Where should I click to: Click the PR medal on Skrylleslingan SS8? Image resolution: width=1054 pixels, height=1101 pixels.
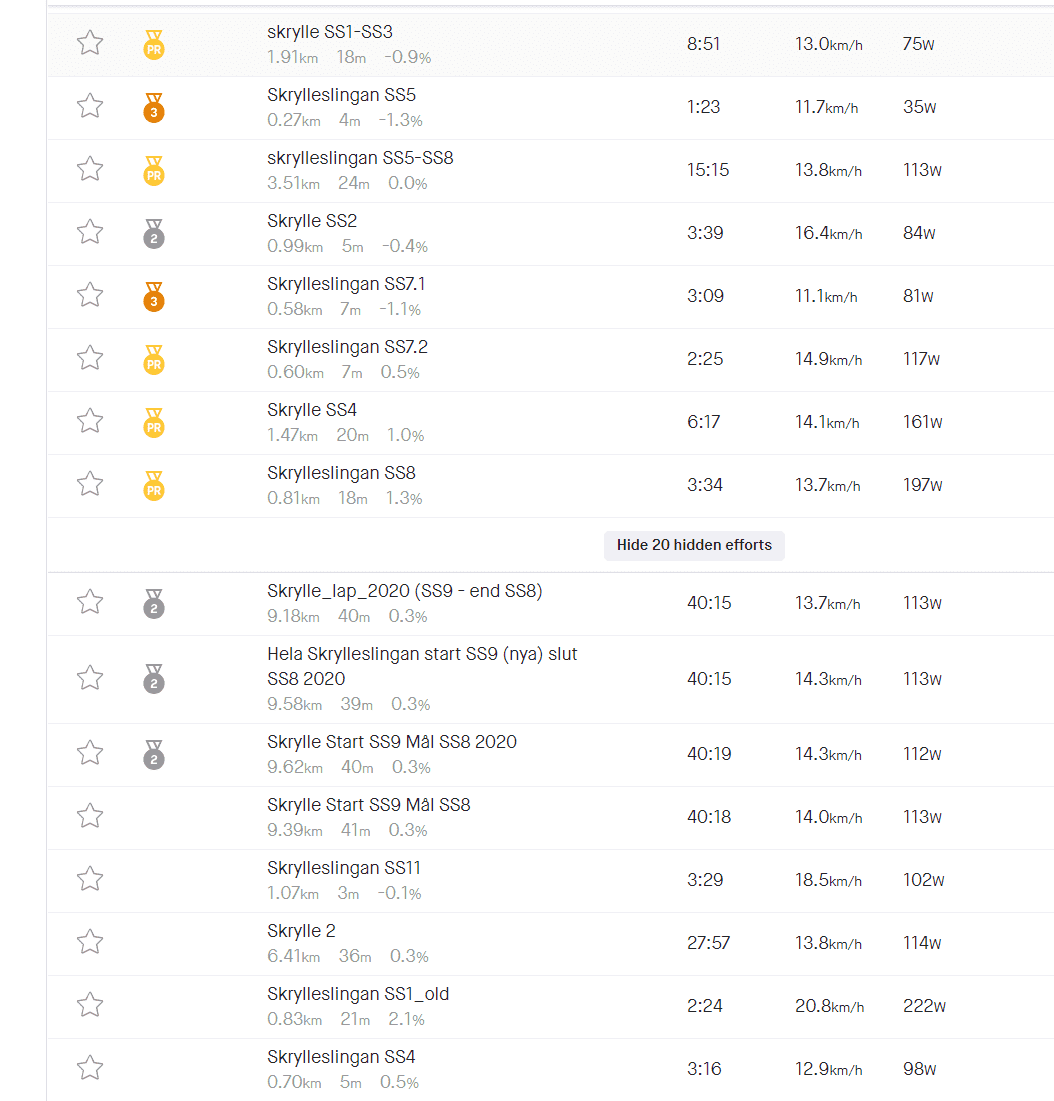(x=154, y=485)
